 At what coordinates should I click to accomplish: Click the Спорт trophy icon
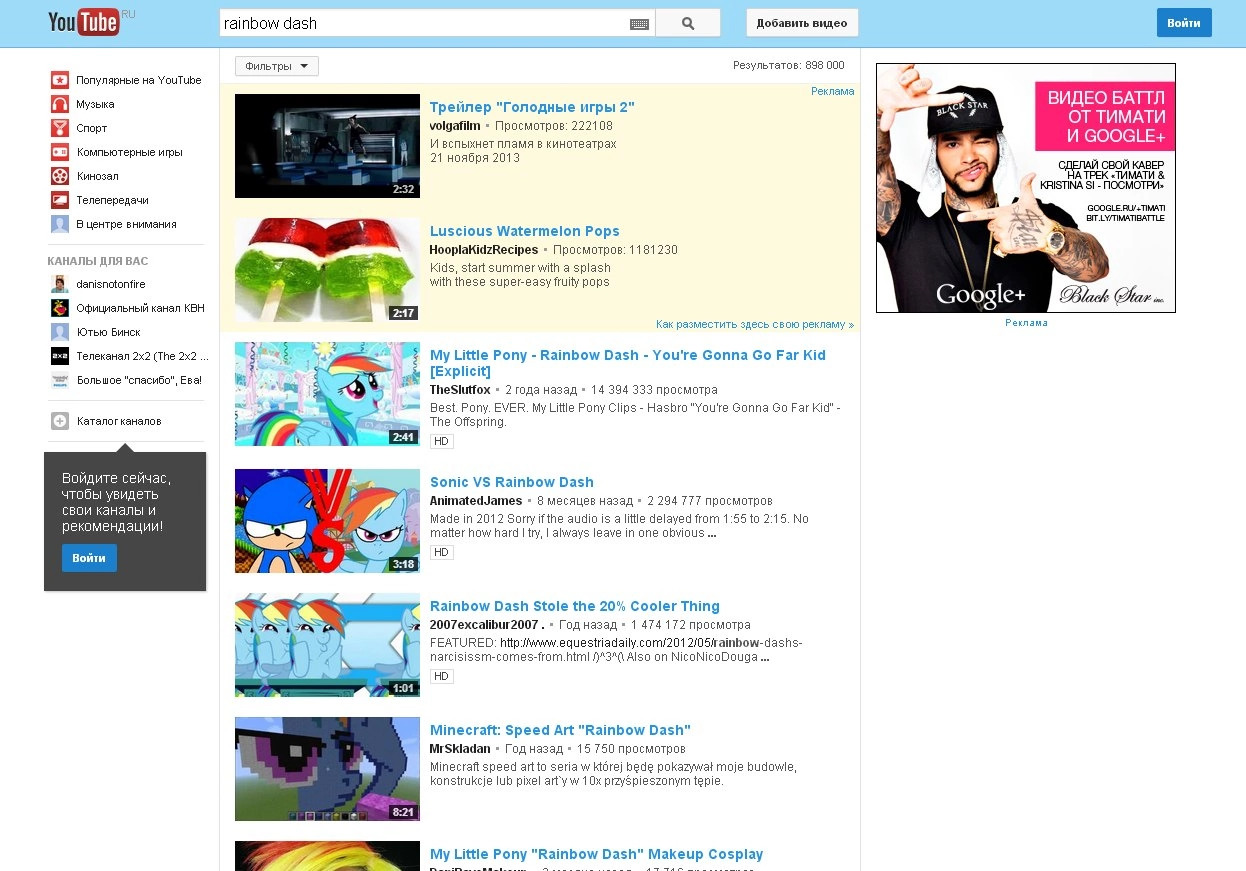[60, 128]
